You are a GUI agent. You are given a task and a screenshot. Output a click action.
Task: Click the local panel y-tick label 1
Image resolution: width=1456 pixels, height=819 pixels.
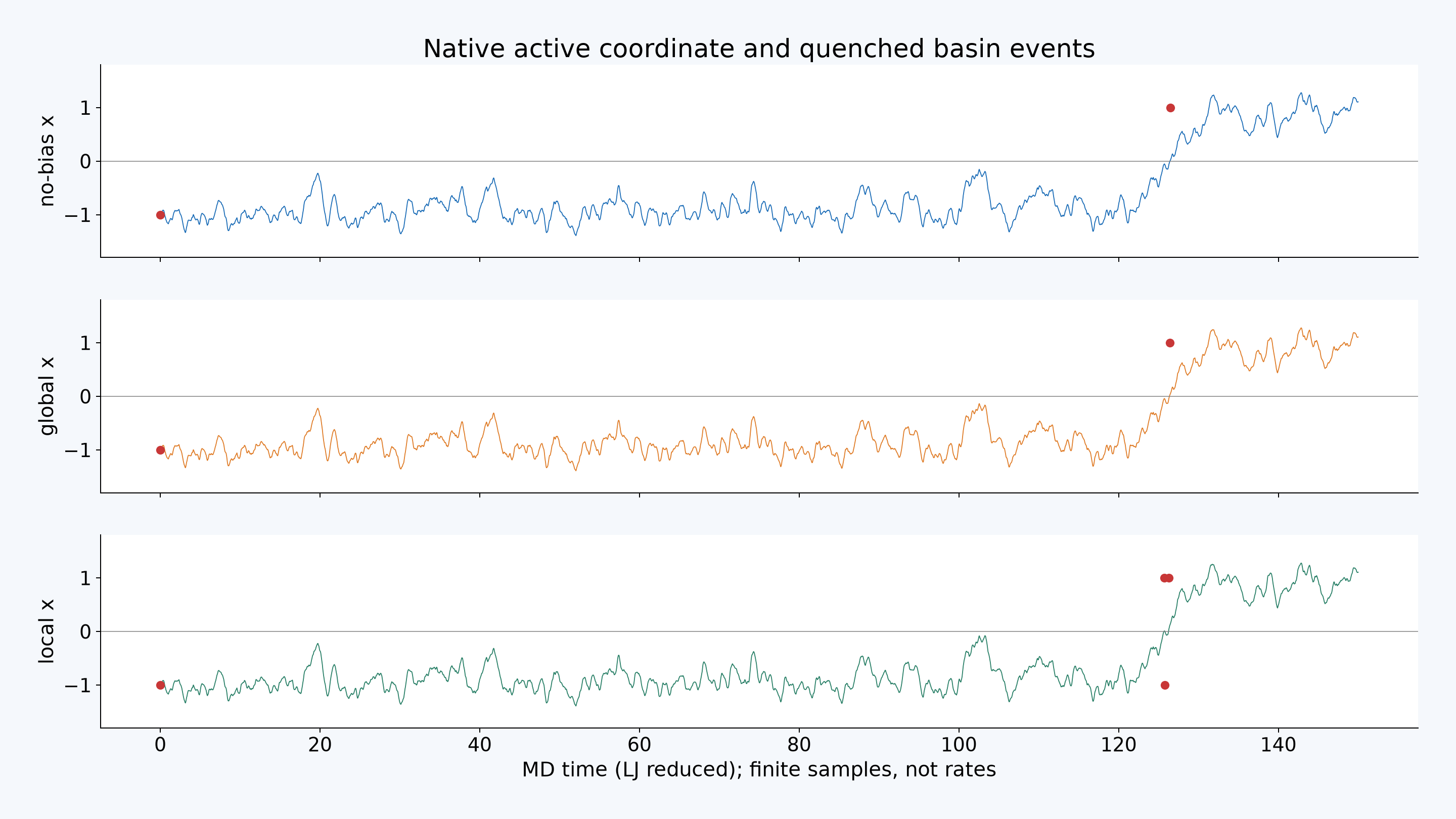coord(85,578)
